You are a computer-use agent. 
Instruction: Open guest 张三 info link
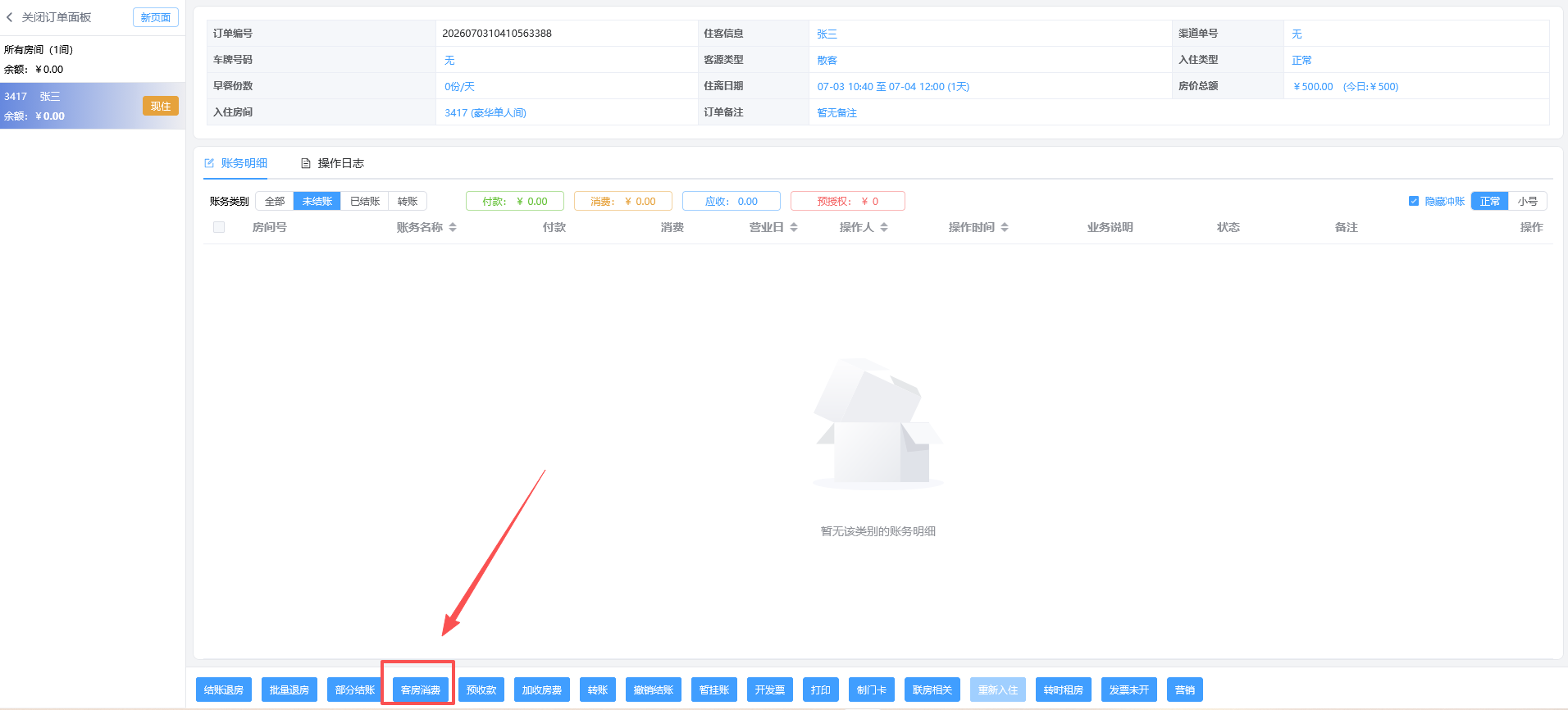[827, 34]
